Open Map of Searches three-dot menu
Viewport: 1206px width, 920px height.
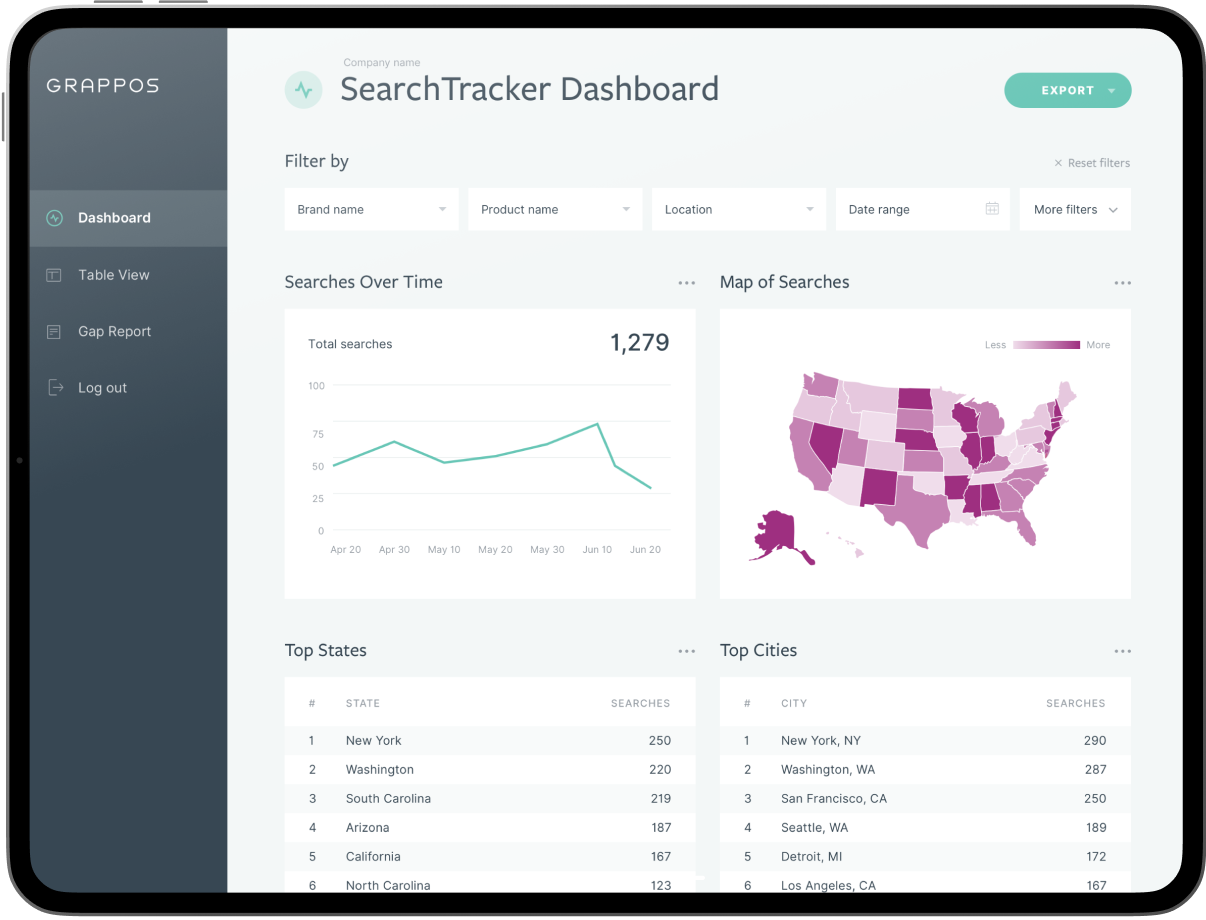click(1122, 283)
